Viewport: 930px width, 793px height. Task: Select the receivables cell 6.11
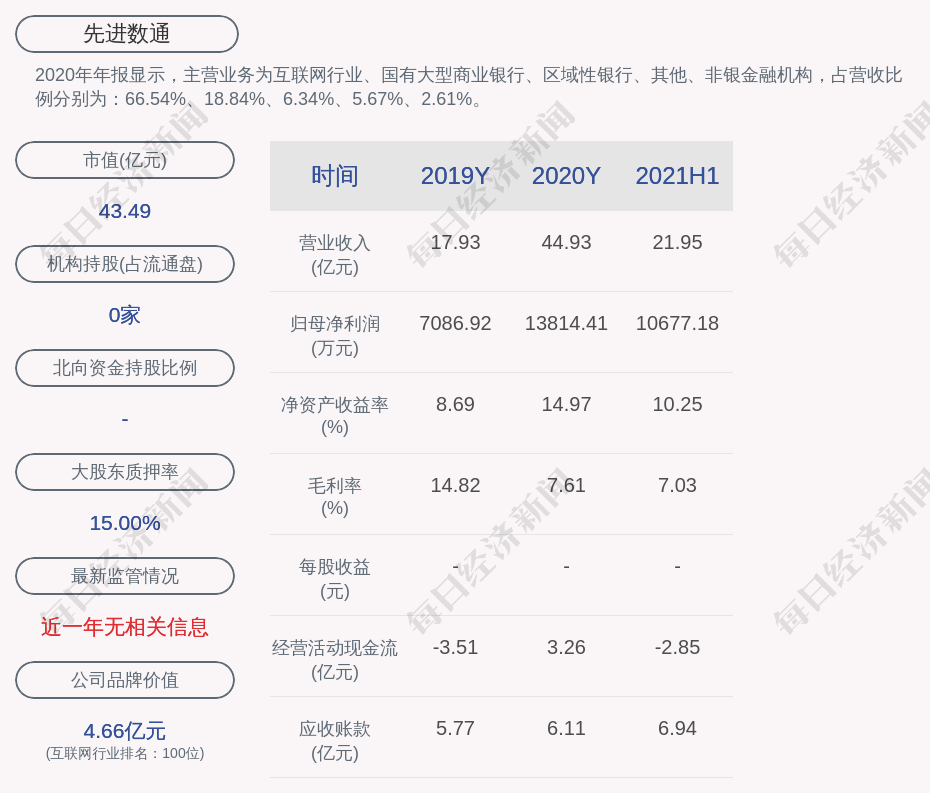point(566,728)
